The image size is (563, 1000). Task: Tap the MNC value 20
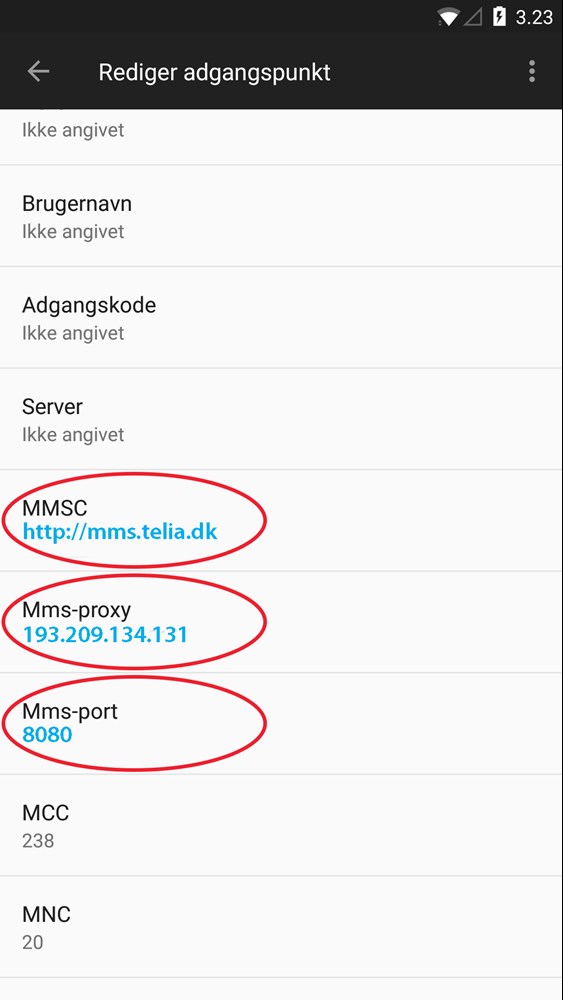point(33,942)
